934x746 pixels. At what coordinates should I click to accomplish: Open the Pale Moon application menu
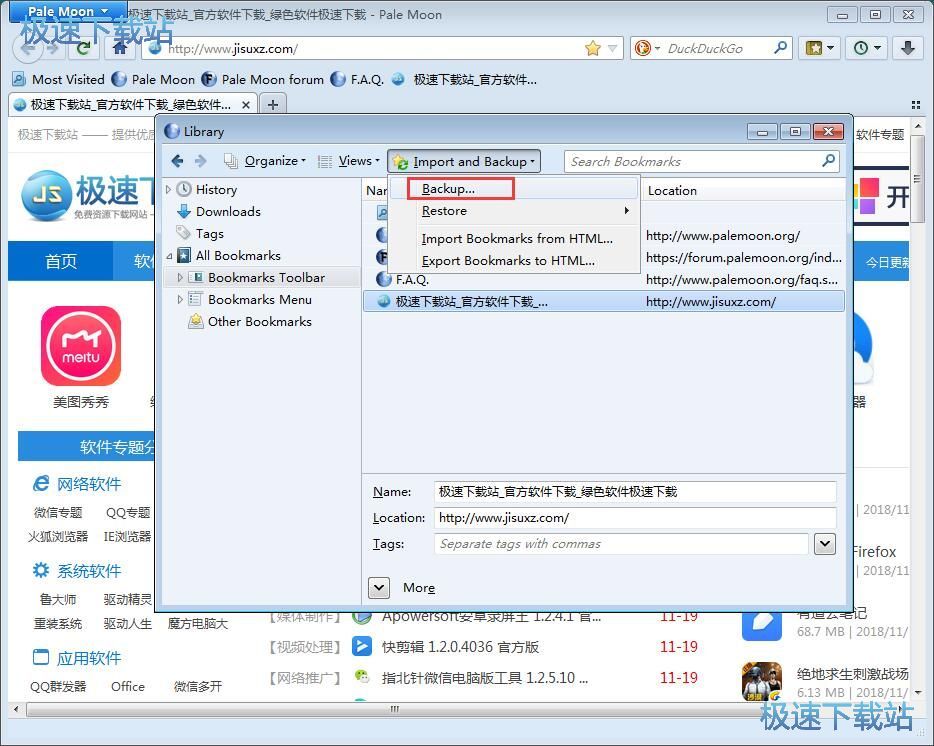[x=68, y=11]
